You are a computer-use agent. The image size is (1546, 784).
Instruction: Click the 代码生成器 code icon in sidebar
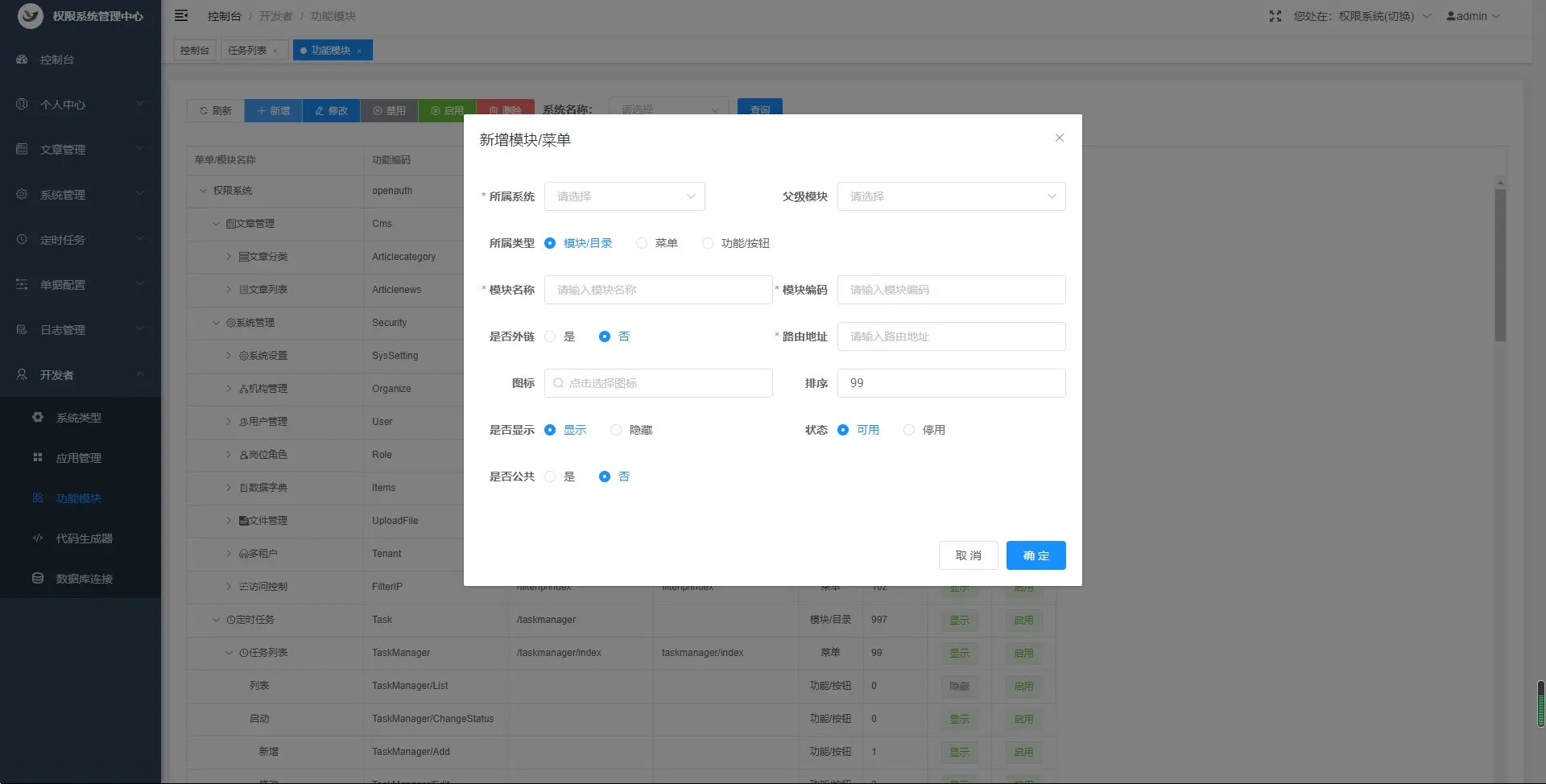pos(38,538)
